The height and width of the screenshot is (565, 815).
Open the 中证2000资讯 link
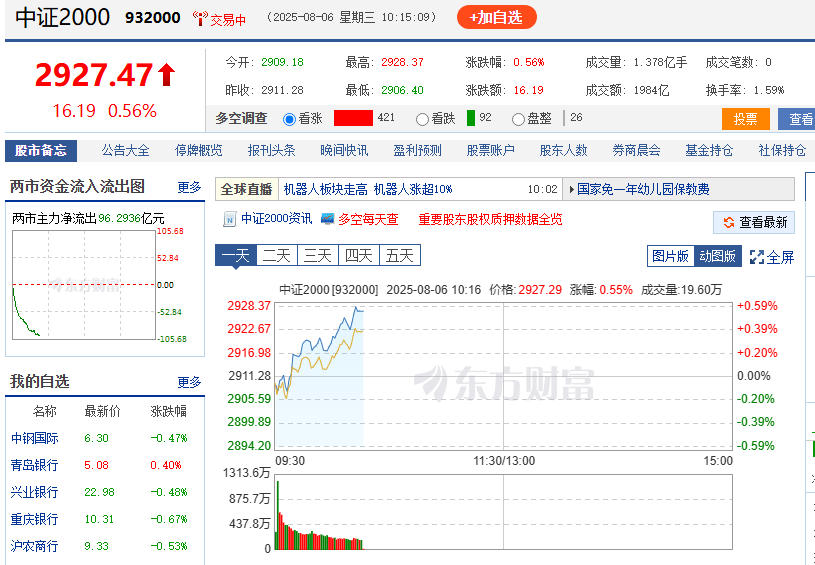point(277,219)
